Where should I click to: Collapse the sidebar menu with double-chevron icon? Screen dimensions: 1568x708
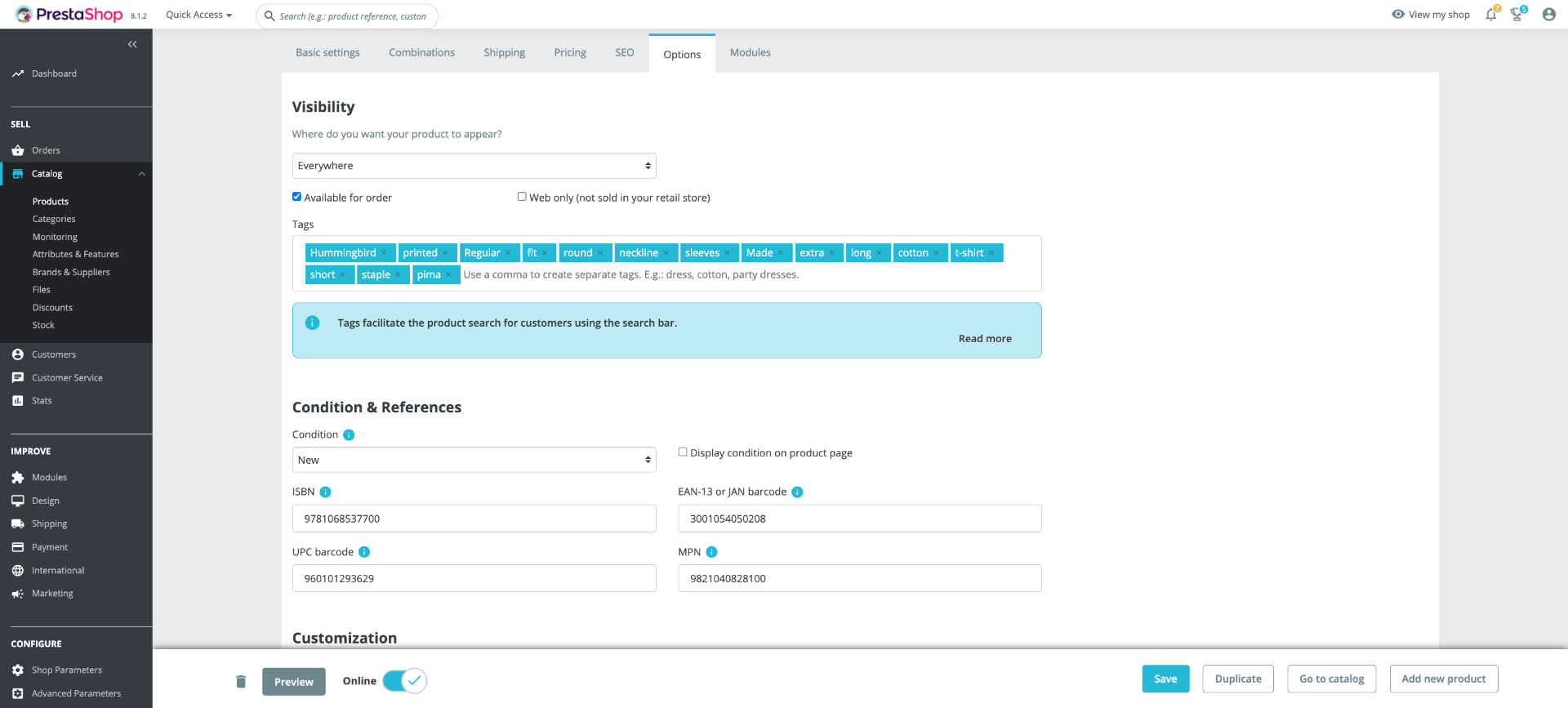point(132,44)
